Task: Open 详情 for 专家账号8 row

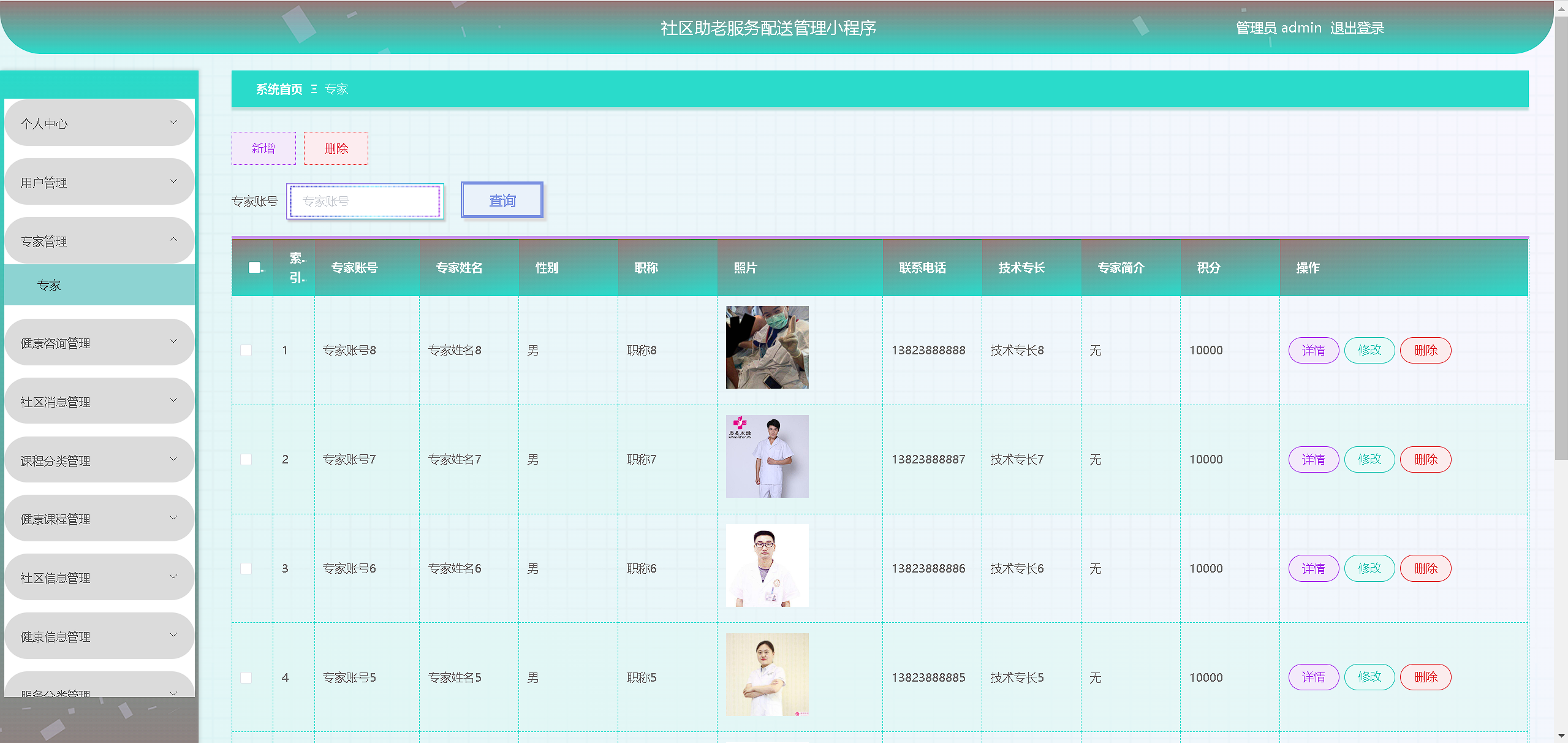Action: 1313,350
